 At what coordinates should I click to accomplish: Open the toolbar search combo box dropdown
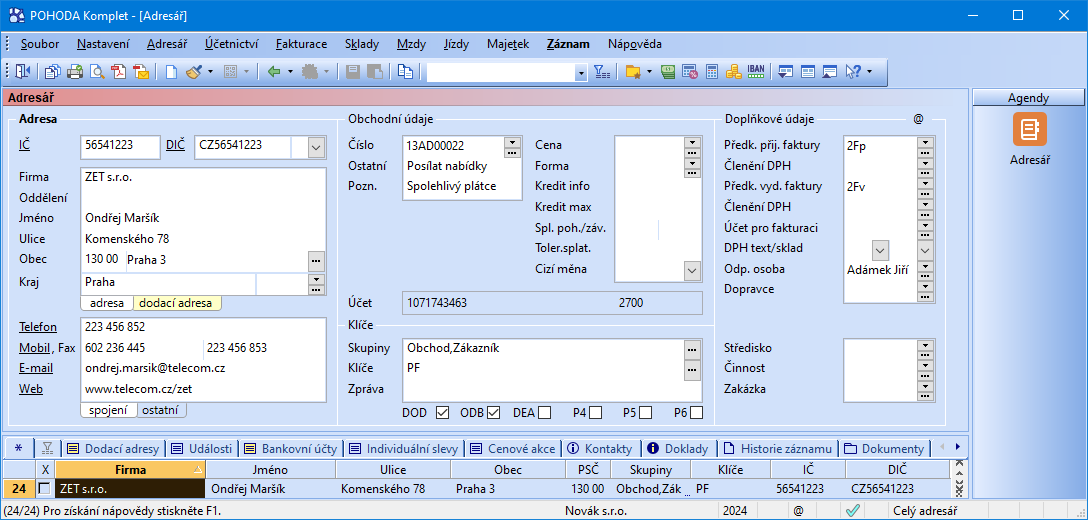(581, 72)
